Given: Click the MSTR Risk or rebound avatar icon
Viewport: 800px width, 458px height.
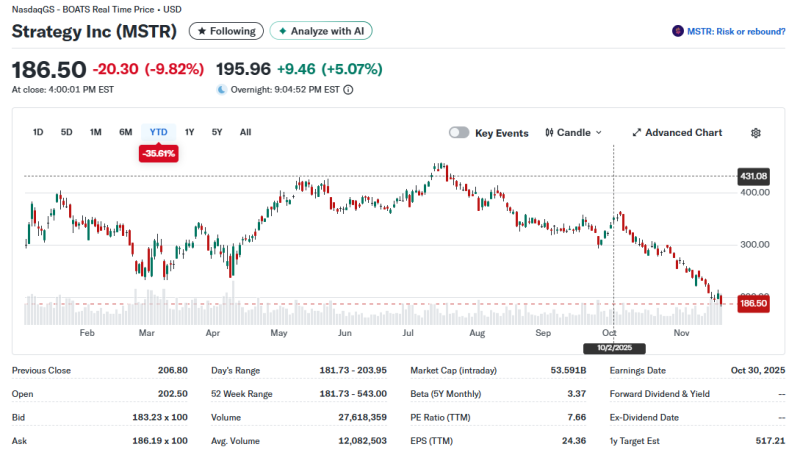Looking at the screenshot, I should [678, 31].
